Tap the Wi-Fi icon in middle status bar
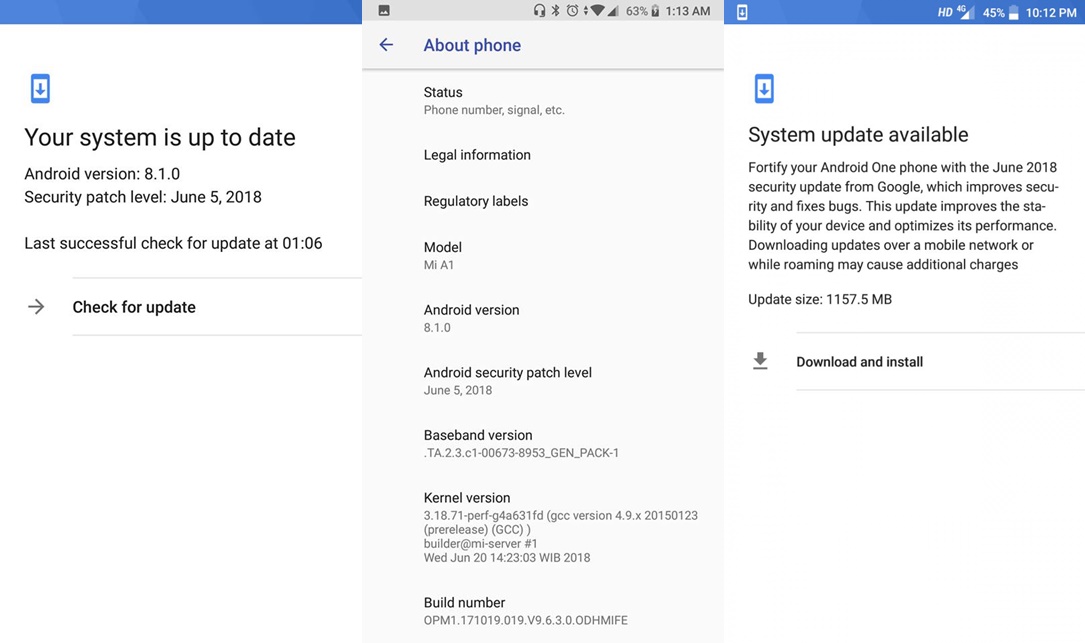Viewport: 1085px width, 643px height. coord(596,11)
